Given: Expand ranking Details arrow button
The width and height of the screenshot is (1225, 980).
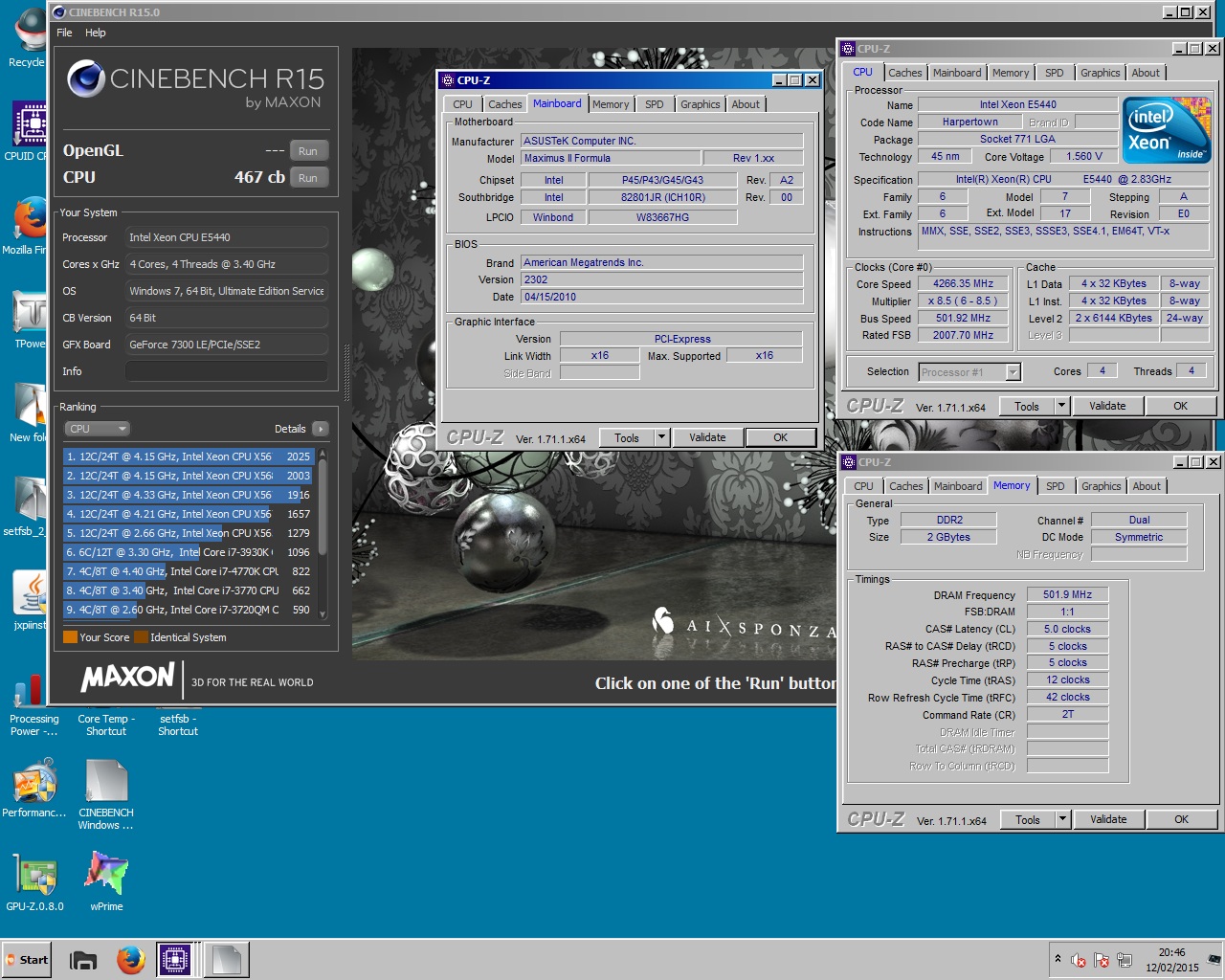Looking at the screenshot, I should coord(320,429).
